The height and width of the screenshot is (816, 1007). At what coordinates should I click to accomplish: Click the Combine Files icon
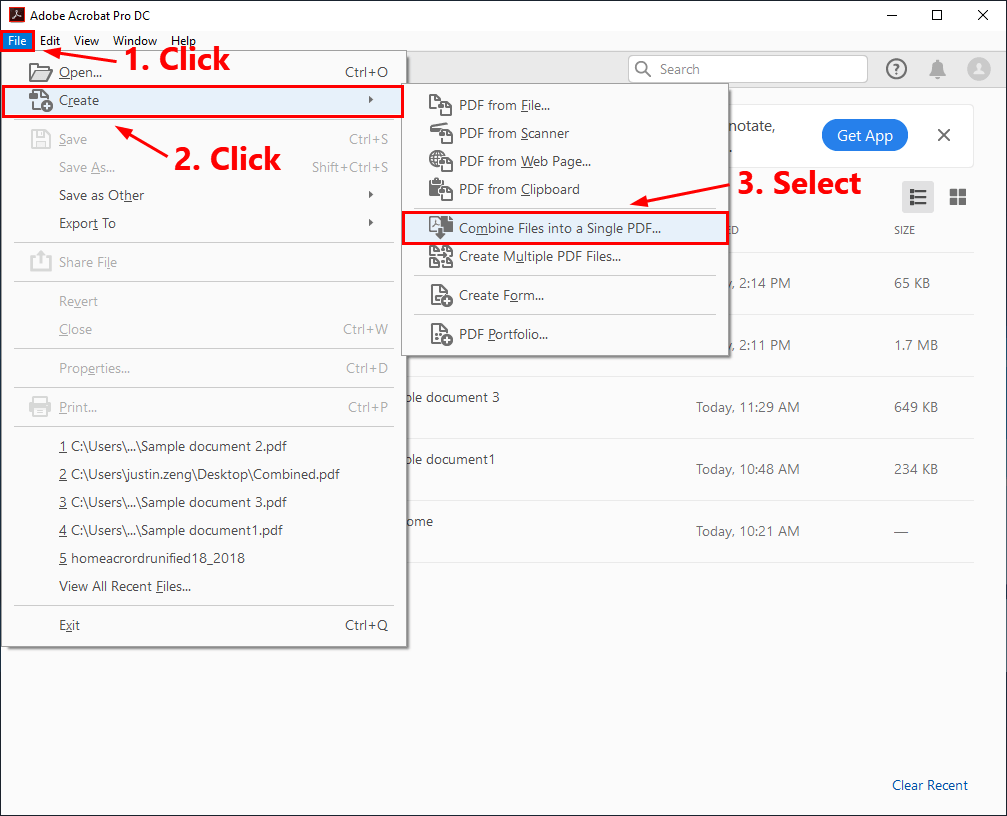(x=441, y=228)
